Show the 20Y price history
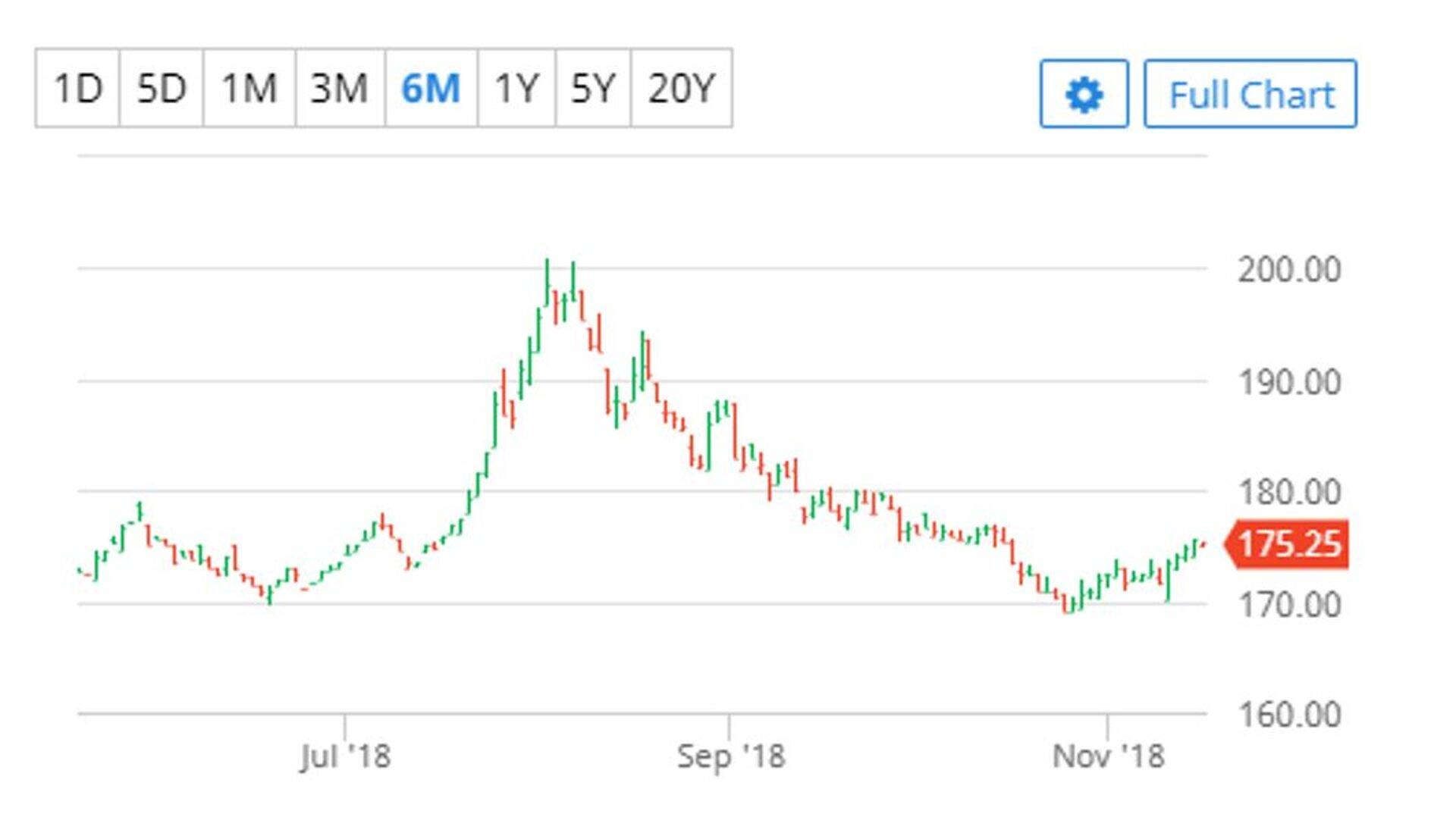This screenshot has height=833, width=1456. (681, 88)
